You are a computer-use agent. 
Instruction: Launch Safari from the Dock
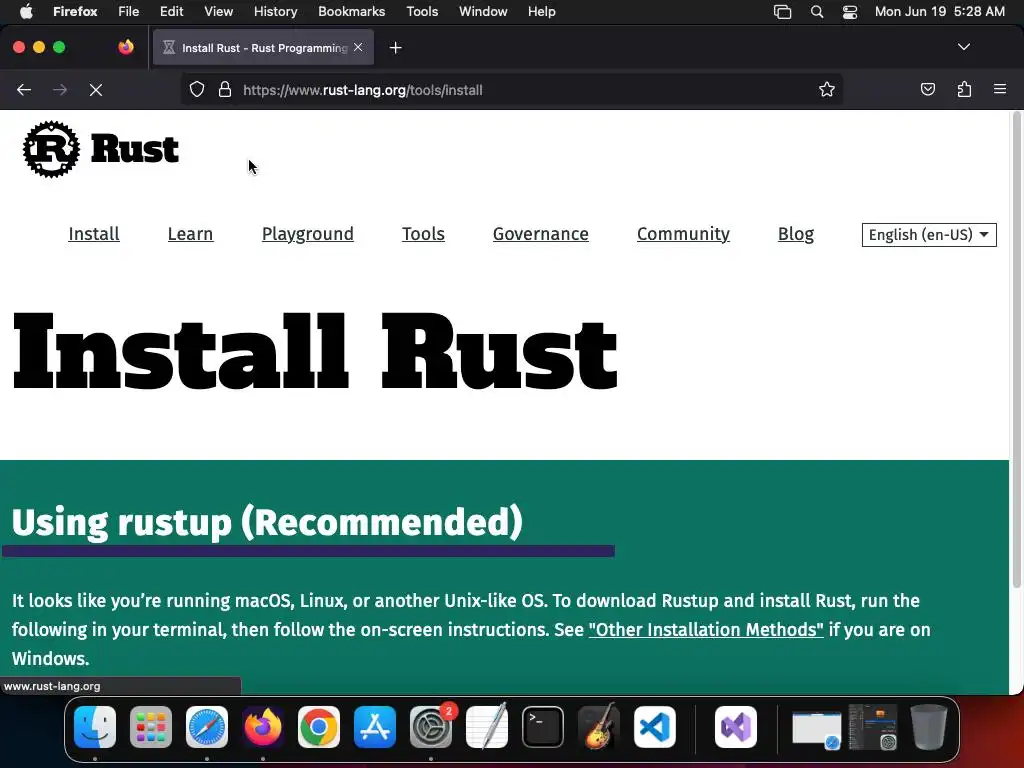[x=207, y=727]
